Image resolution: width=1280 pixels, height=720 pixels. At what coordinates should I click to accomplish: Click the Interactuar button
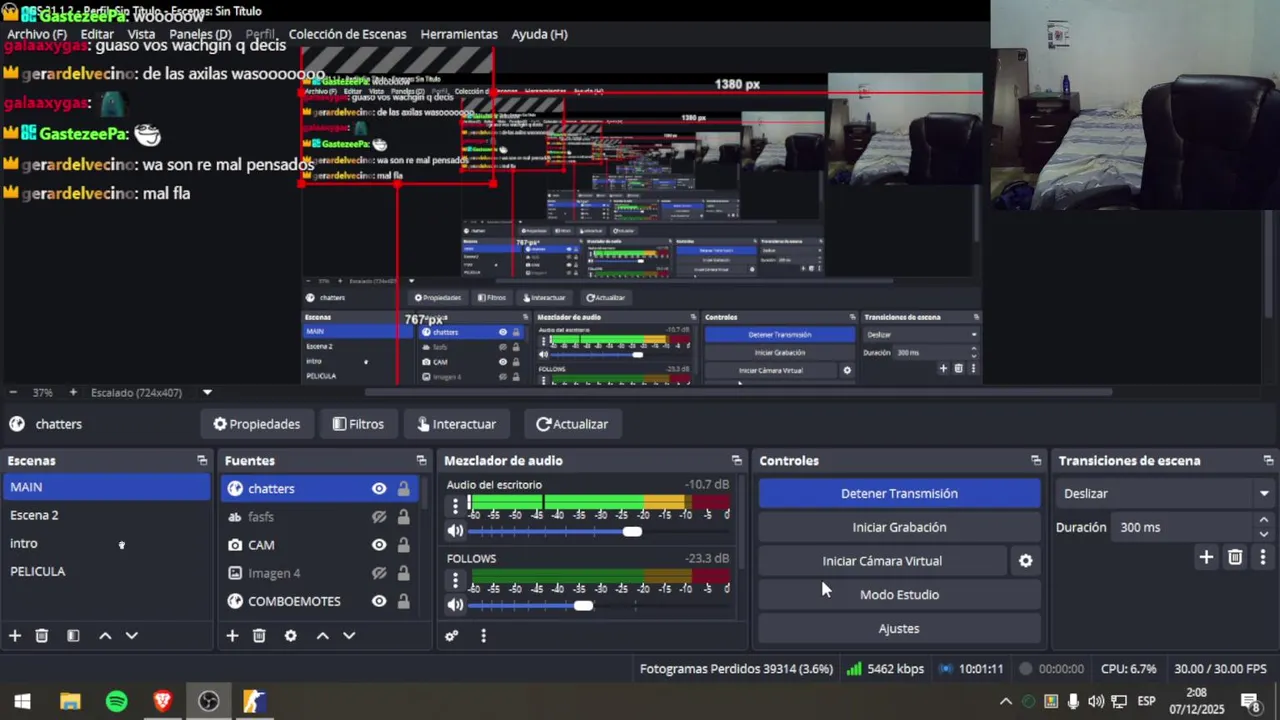[x=457, y=424]
